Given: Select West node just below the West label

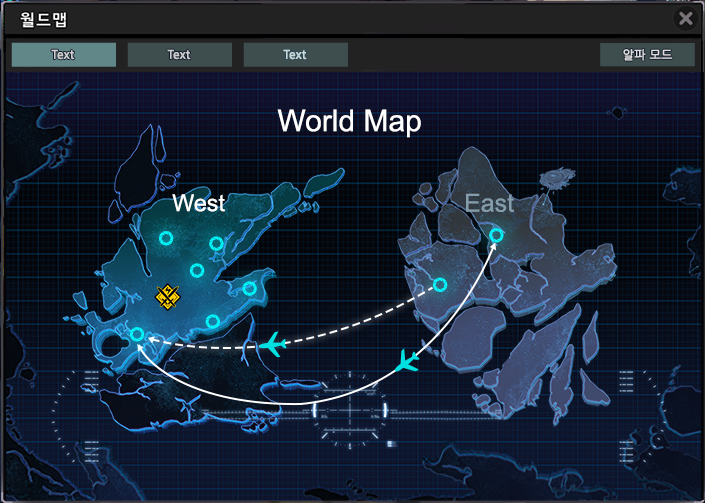Looking at the screenshot, I should tap(215, 243).
